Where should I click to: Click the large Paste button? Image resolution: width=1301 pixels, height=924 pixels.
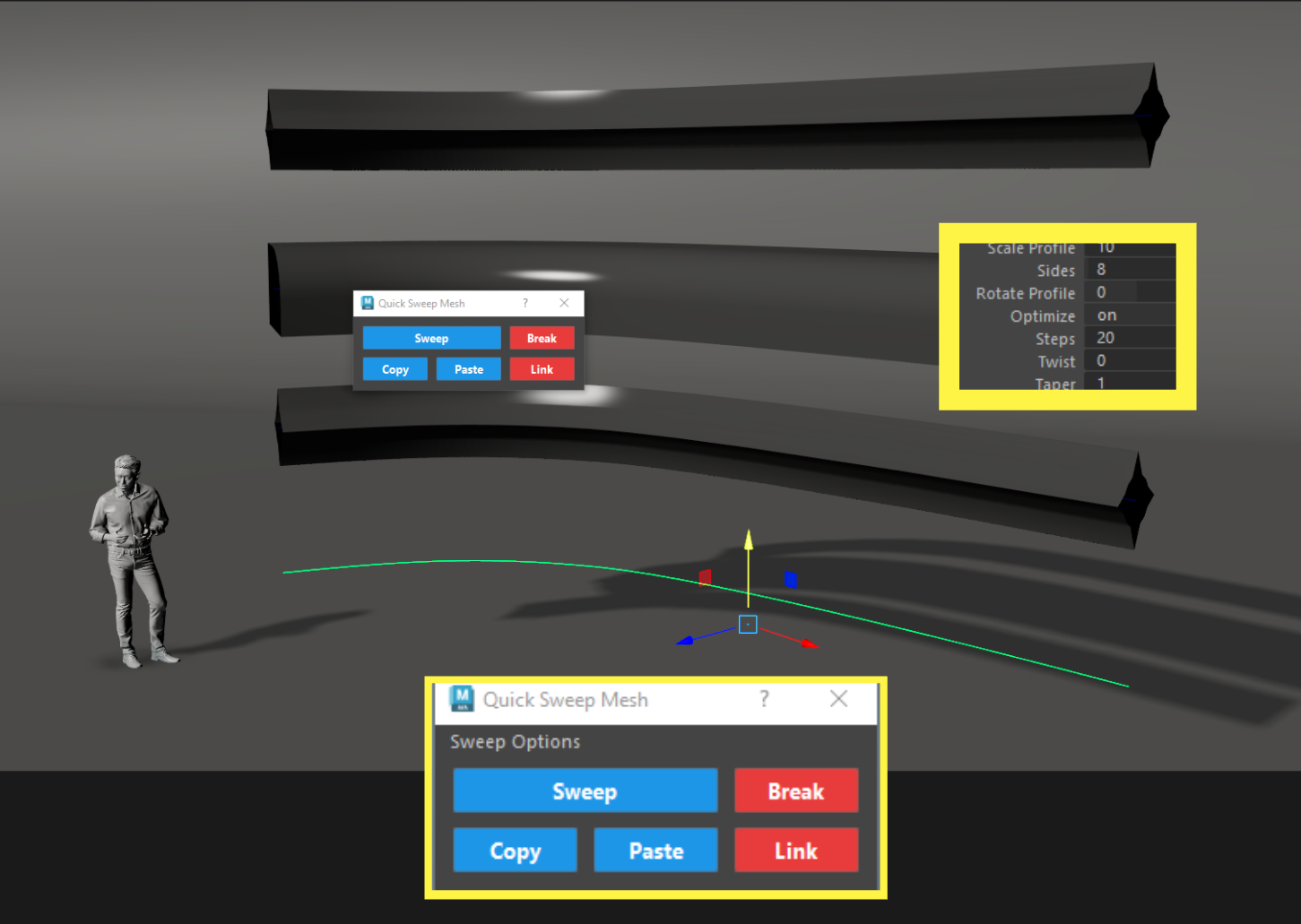click(x=655, y=851)
